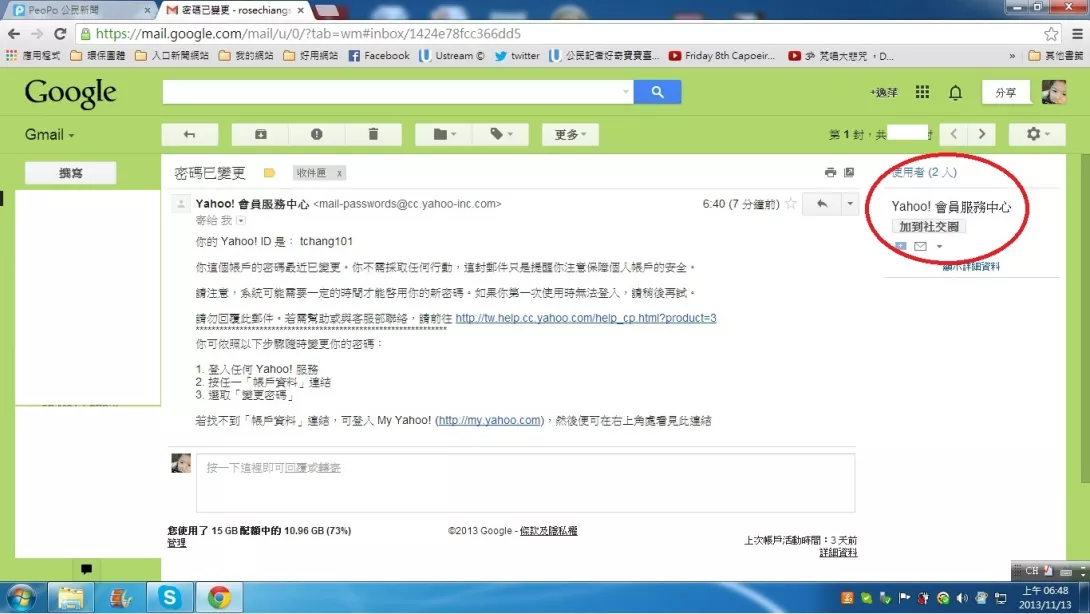The image size is (1090, 614).
Task: Open the 其他書籤 bookmark folder
Action: tap(1055, 56)
